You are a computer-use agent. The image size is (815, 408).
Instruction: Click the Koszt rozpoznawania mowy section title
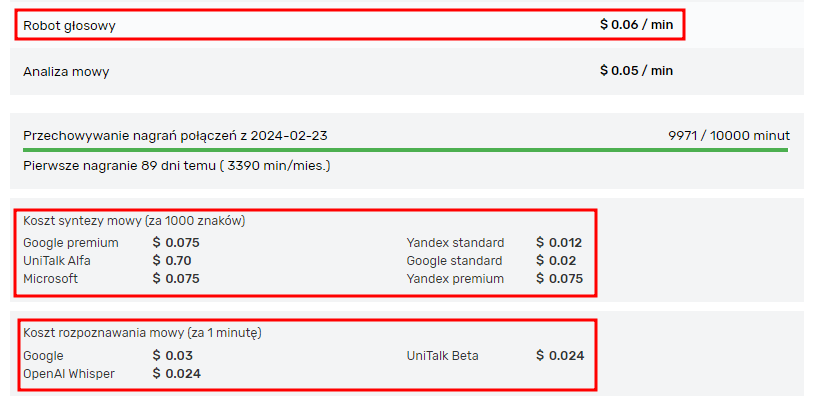click(x=142, y=333)
